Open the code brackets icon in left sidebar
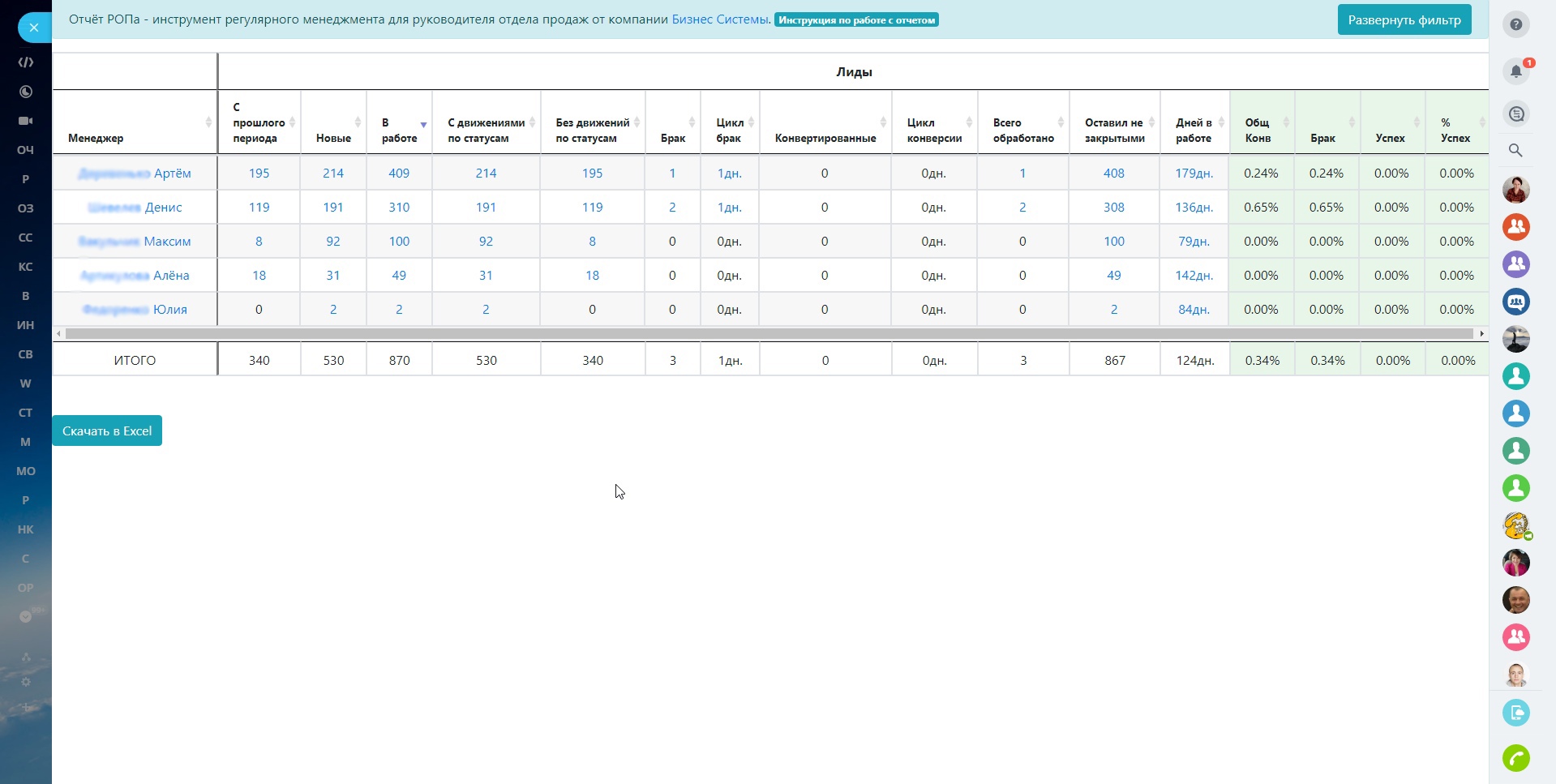This screenshot has height=784, width=1556. [x=25, y=62]
